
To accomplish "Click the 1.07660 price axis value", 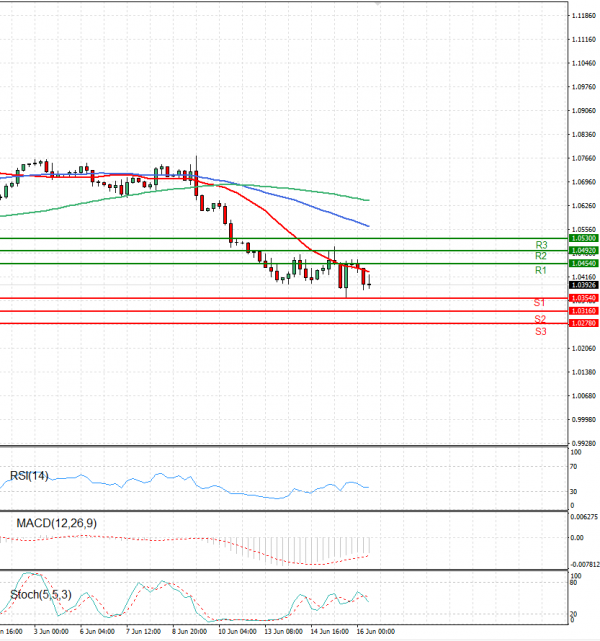I will click(584, 158).
